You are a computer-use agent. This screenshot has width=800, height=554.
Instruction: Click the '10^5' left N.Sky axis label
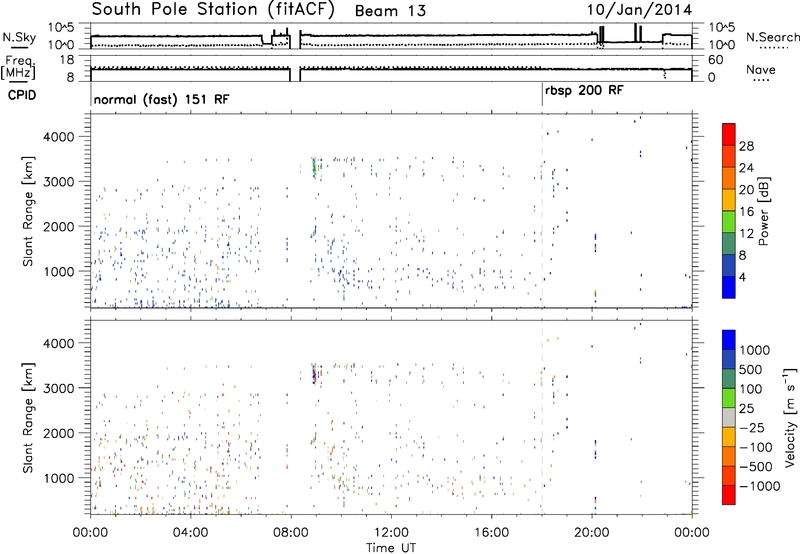61,27
